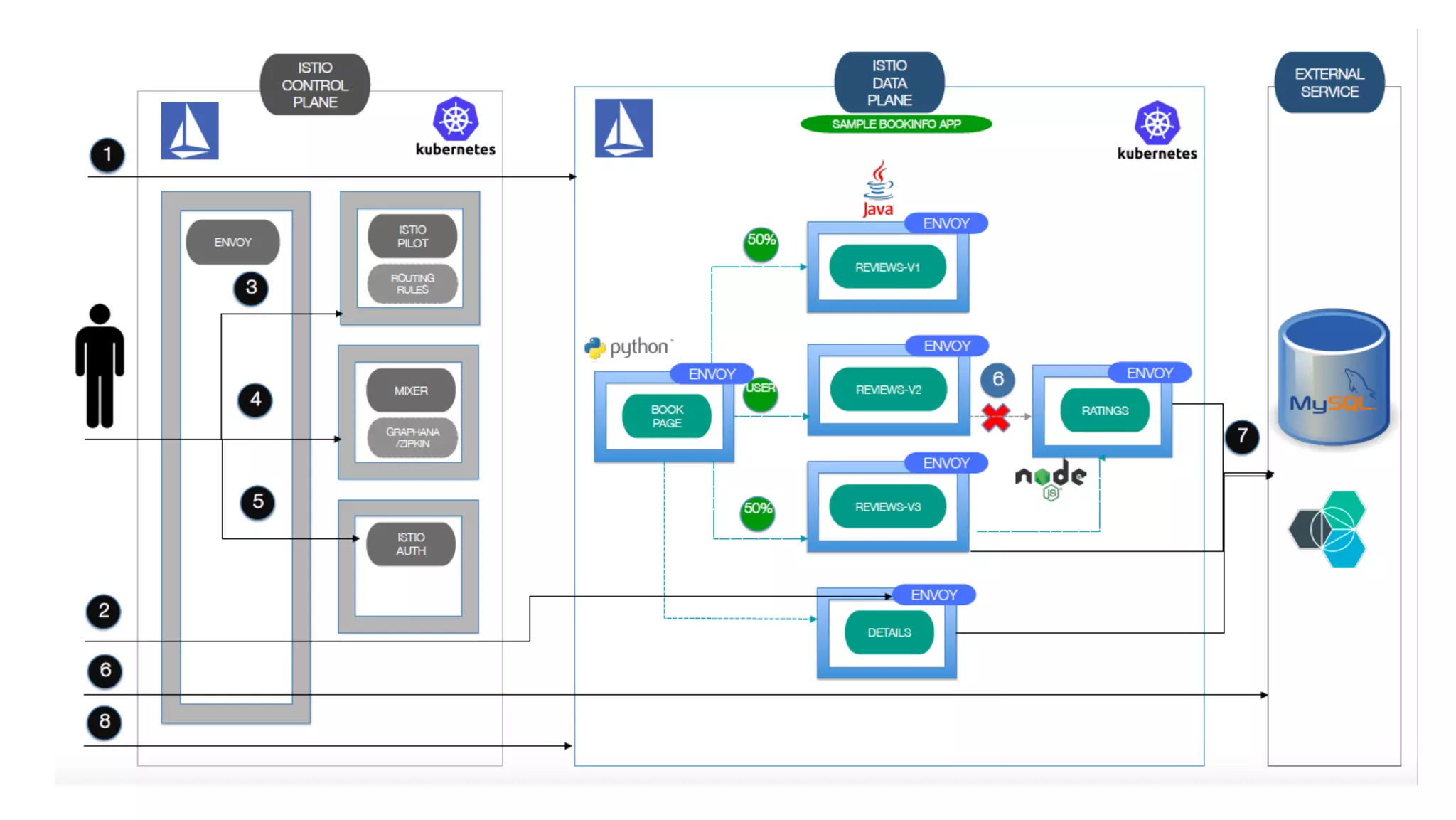Click the hexagon cluster icon under MySQL
The width and height of the screenshot is (1456, 820).
pyautogui.click(x=1328, y=529)
